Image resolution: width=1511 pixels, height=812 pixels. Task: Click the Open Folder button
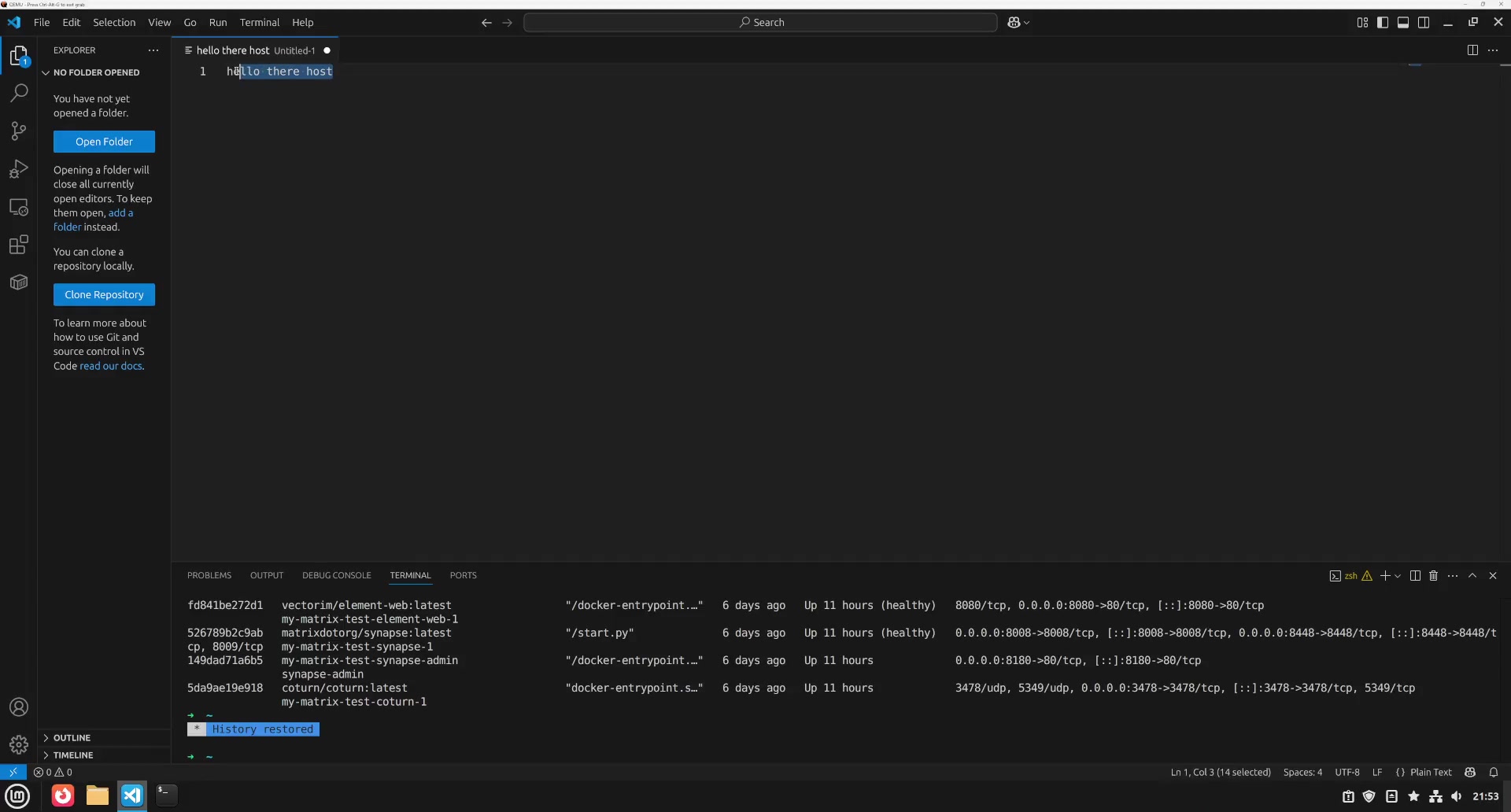pyautogui.click(x=104, y=142)
